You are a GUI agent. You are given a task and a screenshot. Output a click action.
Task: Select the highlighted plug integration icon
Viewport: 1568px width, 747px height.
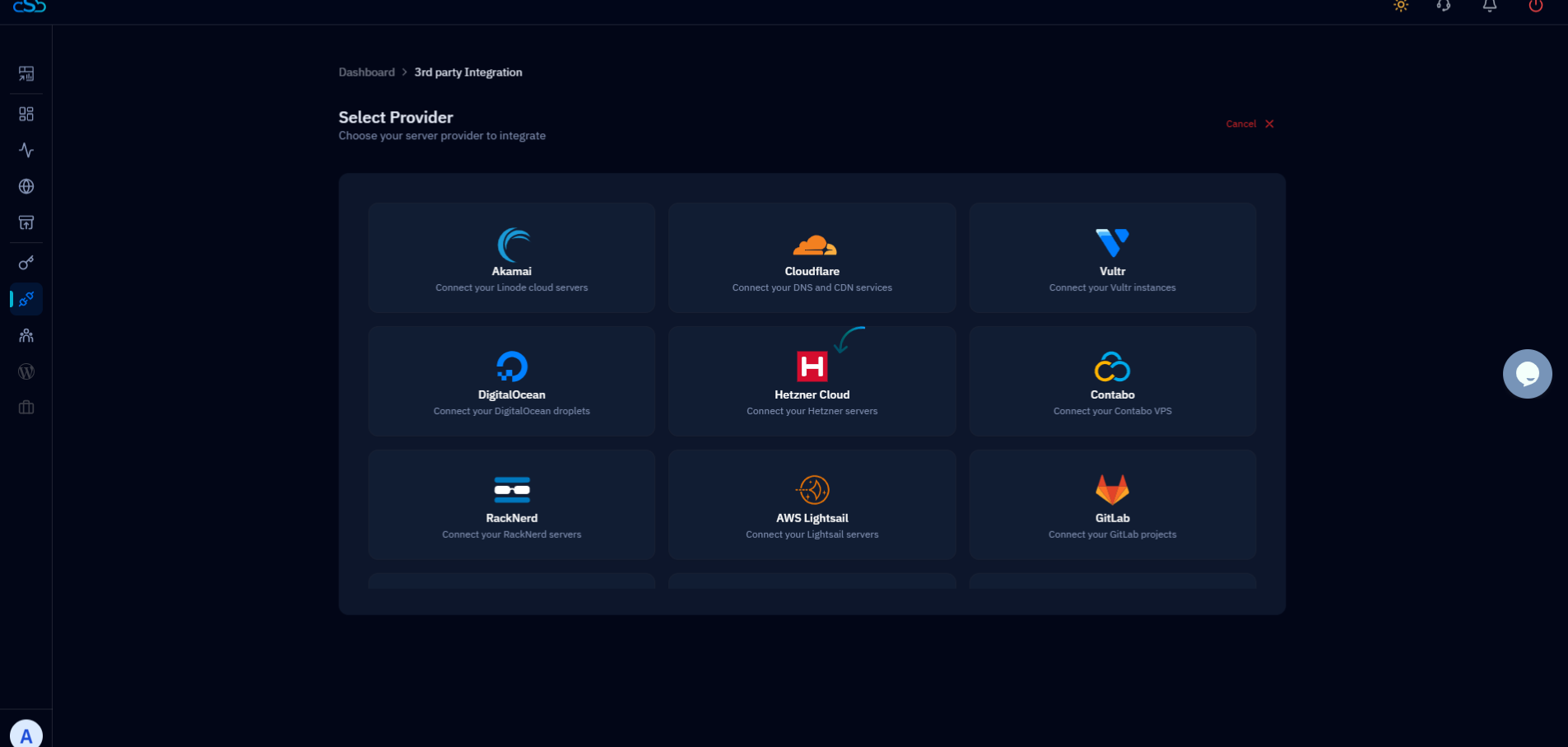tap(26, 299)
